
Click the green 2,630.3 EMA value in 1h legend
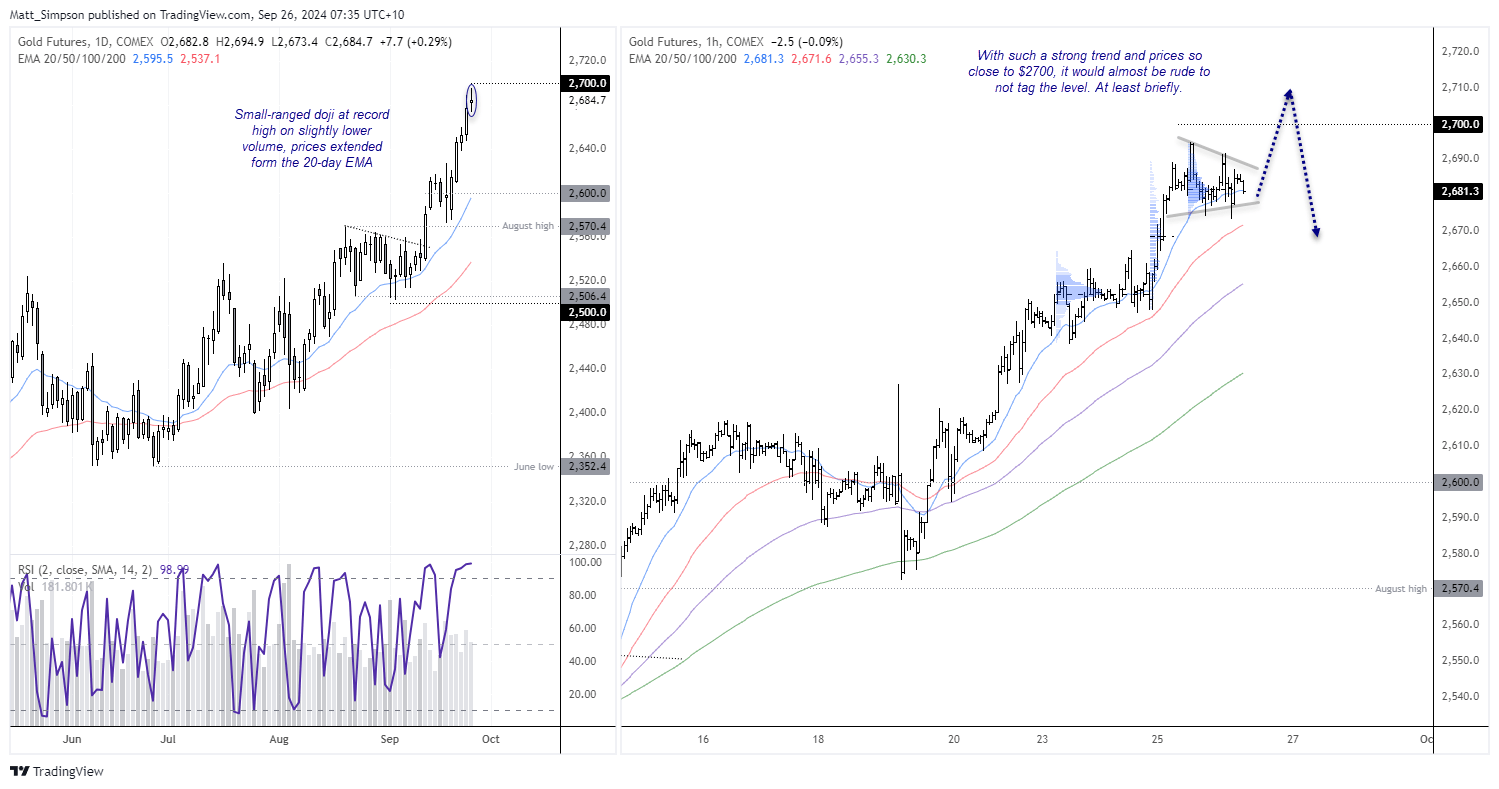coord(907,59)
